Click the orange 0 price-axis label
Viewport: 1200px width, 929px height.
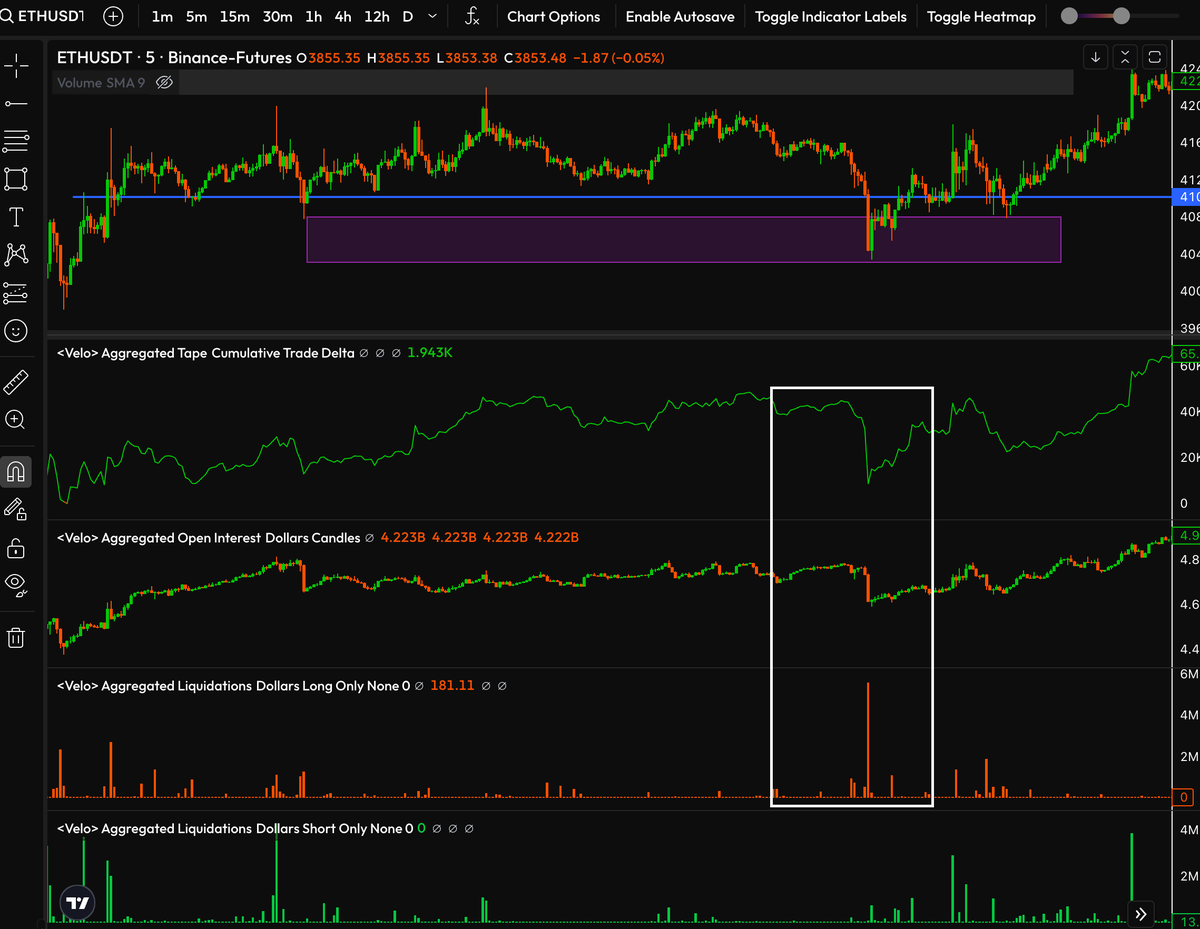click(x=1184, y=797)
